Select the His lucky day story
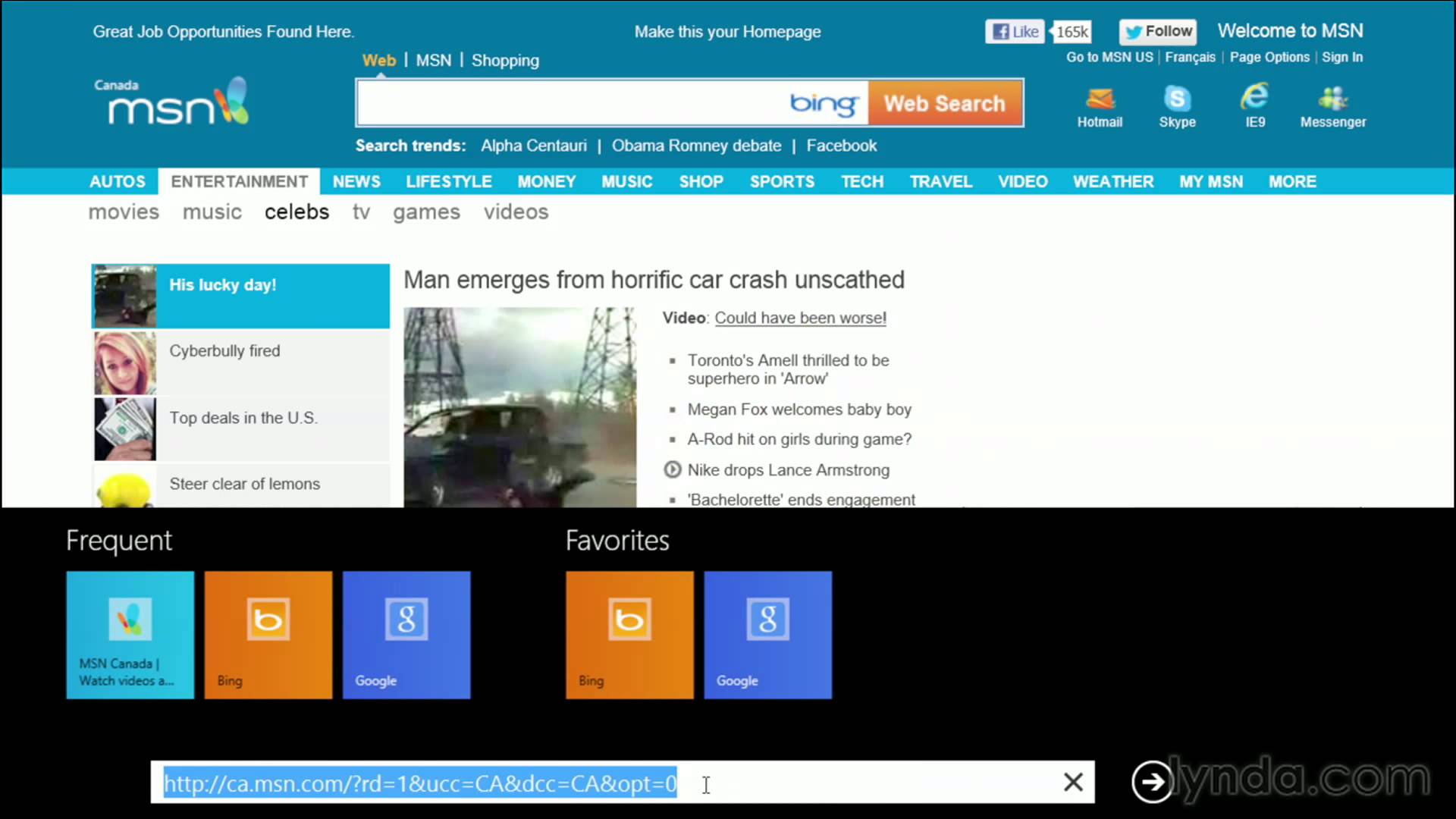1456x819 pixels. pyautogui.click(x=240, y=296)
